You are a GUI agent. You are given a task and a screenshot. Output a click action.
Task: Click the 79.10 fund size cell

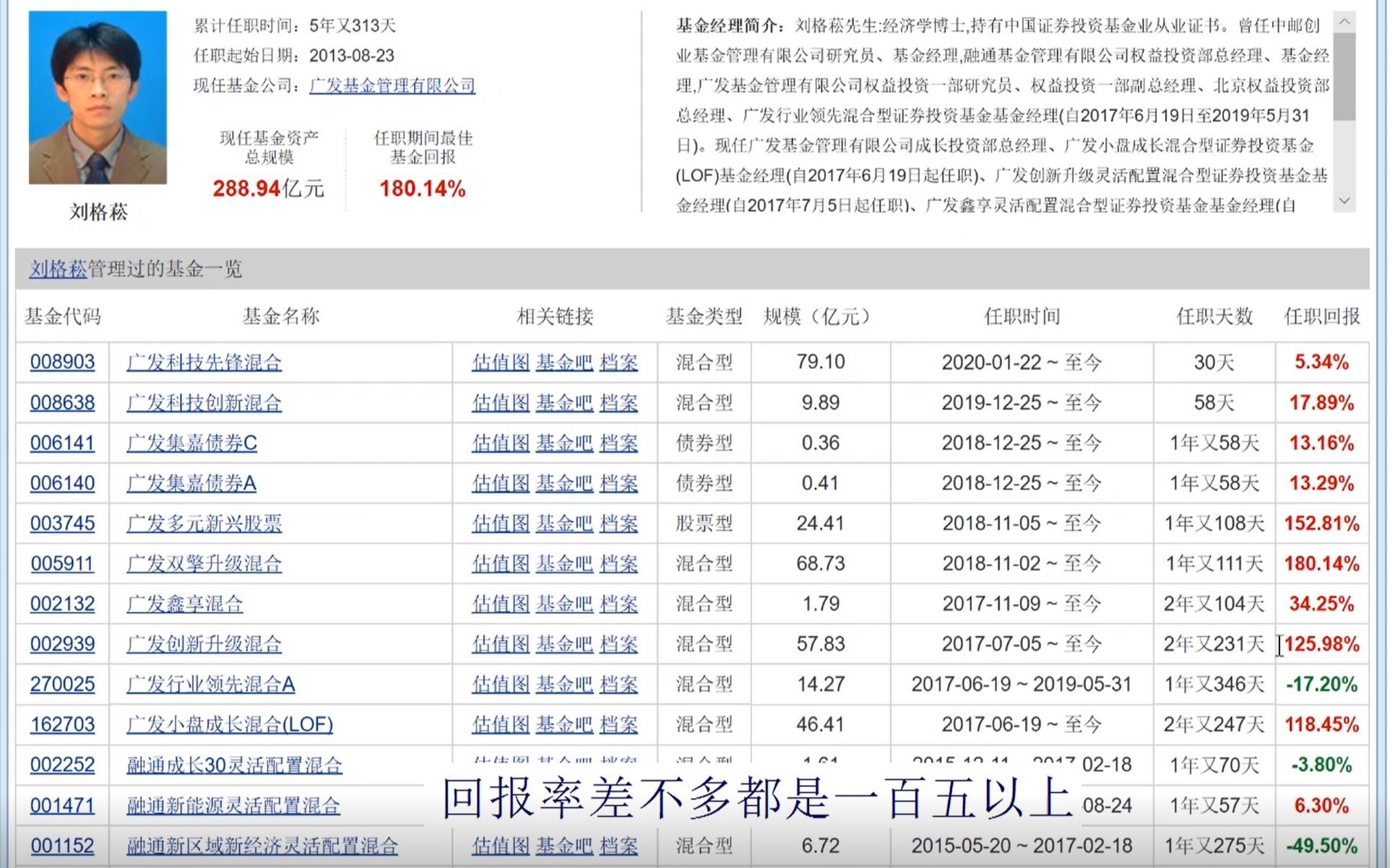pyautogui.click(x=821, y=362)
